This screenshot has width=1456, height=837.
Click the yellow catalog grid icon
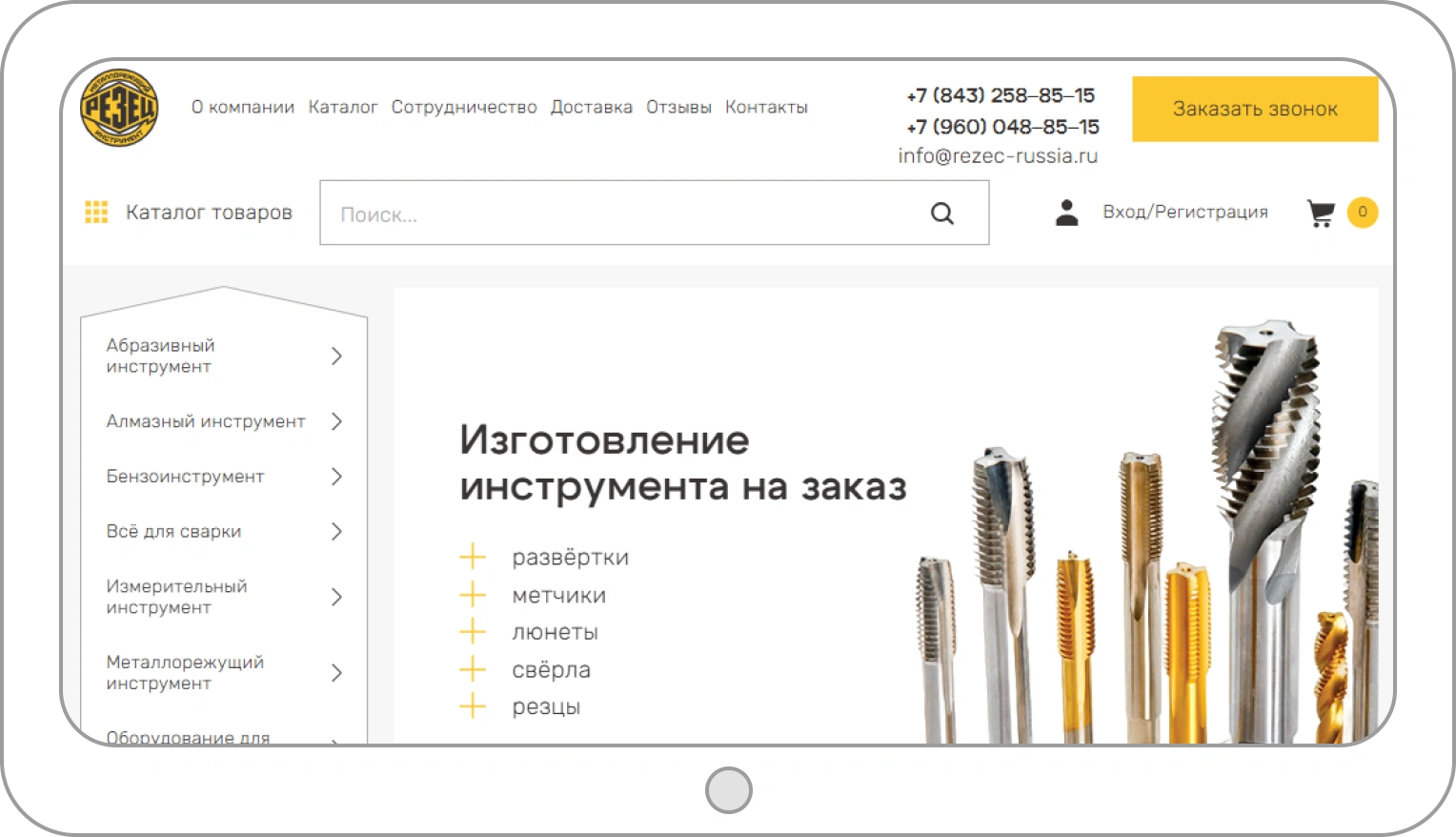pos(96,213)
